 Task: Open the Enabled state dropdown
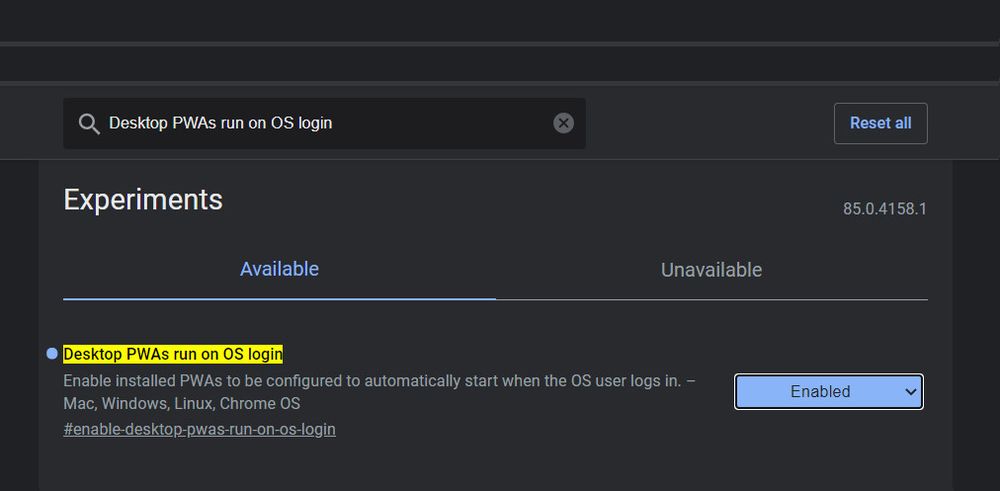820,392
